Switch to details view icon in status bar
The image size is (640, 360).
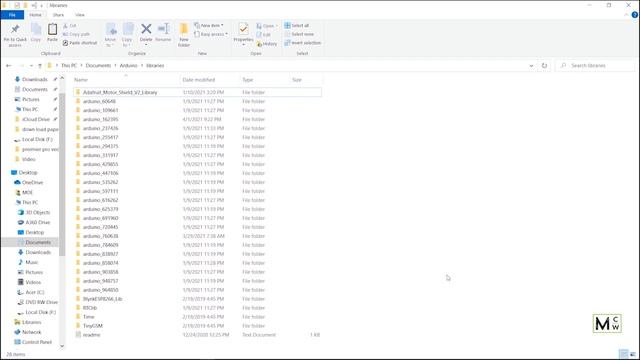623,354
